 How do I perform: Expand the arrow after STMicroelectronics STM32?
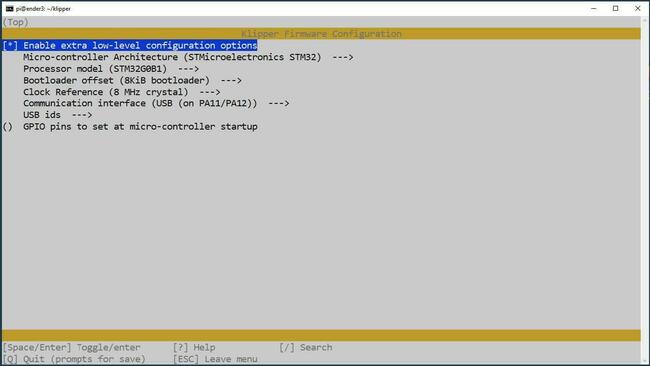coord(343,57)
